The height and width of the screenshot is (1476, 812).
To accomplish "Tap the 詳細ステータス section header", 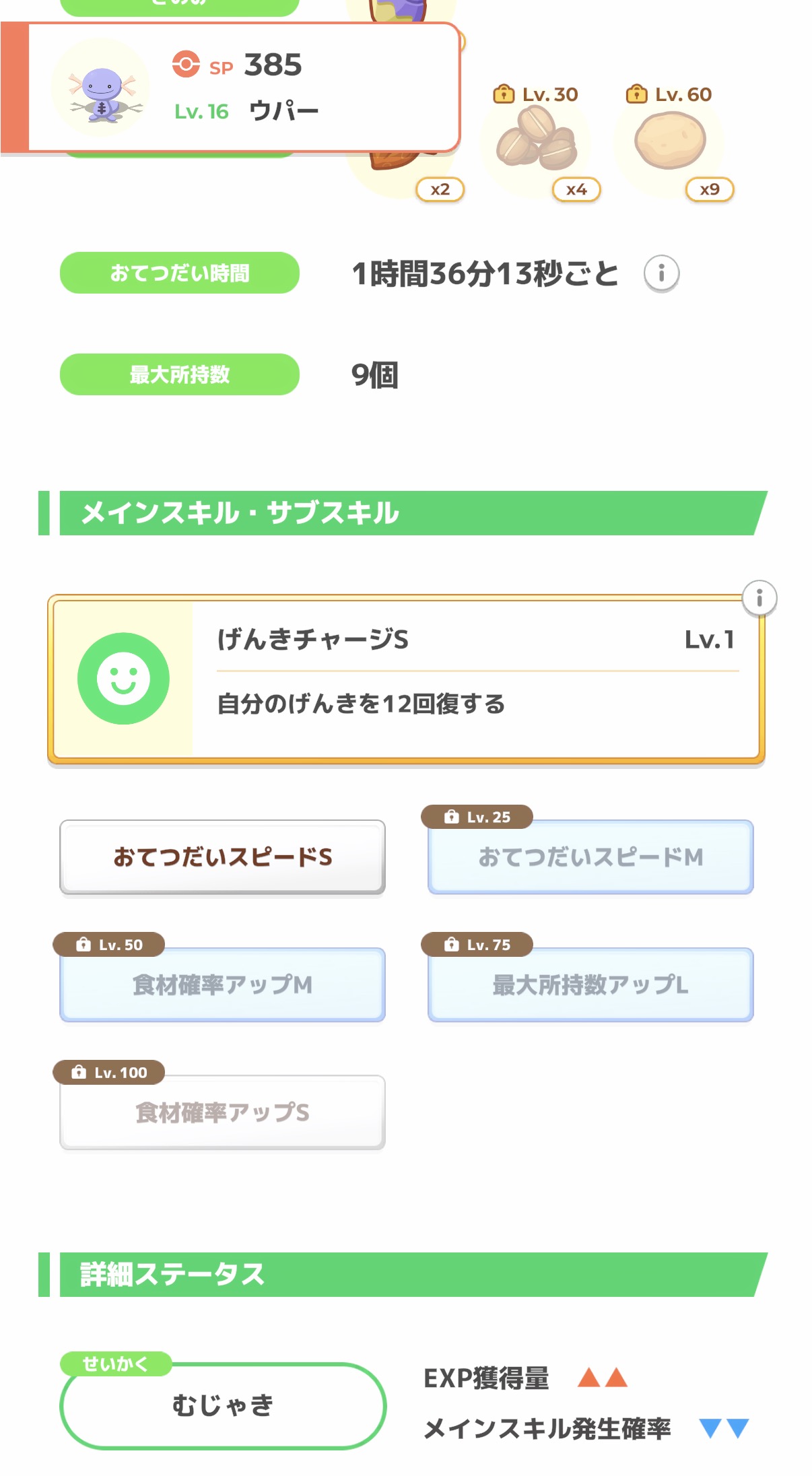I will 404,1275.
